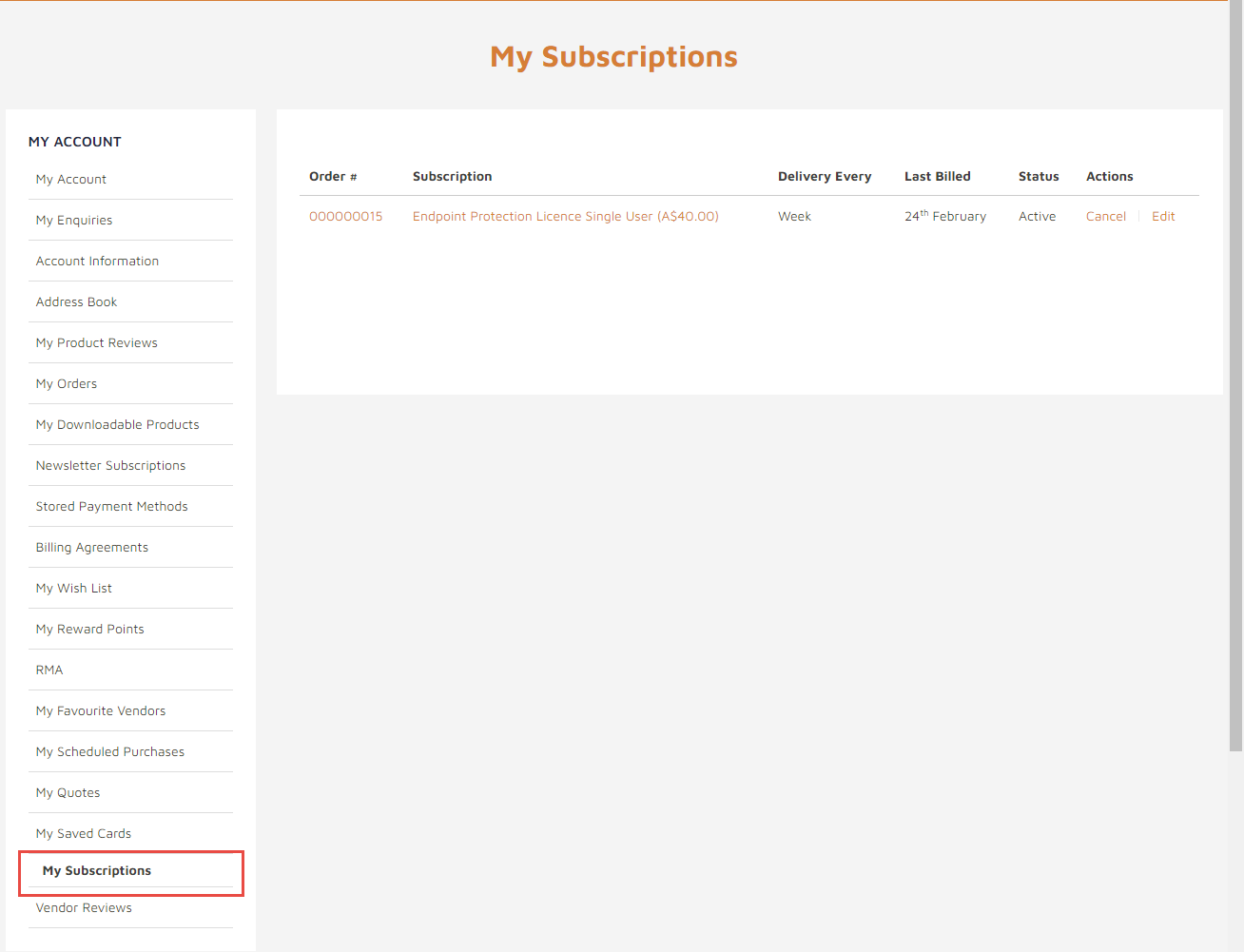Open Stored Payment Methods

click(112, 506)
